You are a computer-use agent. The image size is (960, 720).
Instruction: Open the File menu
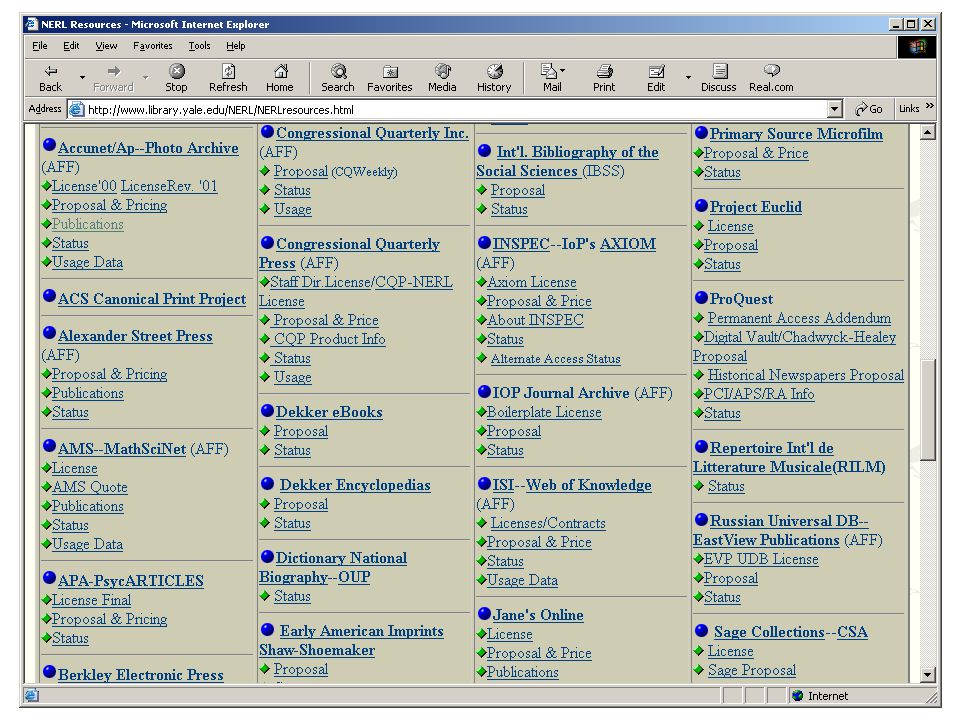pyautogui.click(x=40, y=46)
